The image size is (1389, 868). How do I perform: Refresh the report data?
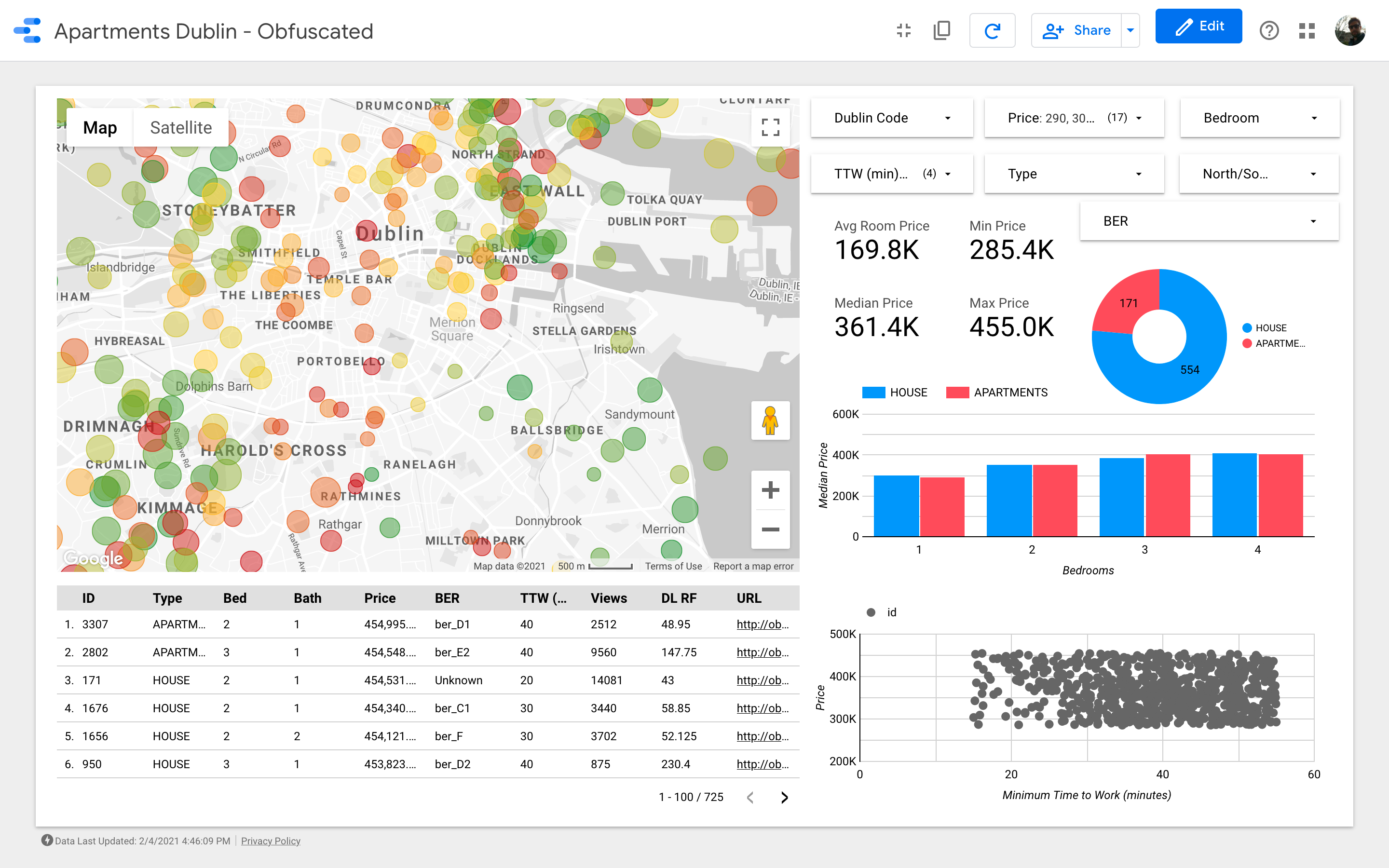tap(992, 30)
